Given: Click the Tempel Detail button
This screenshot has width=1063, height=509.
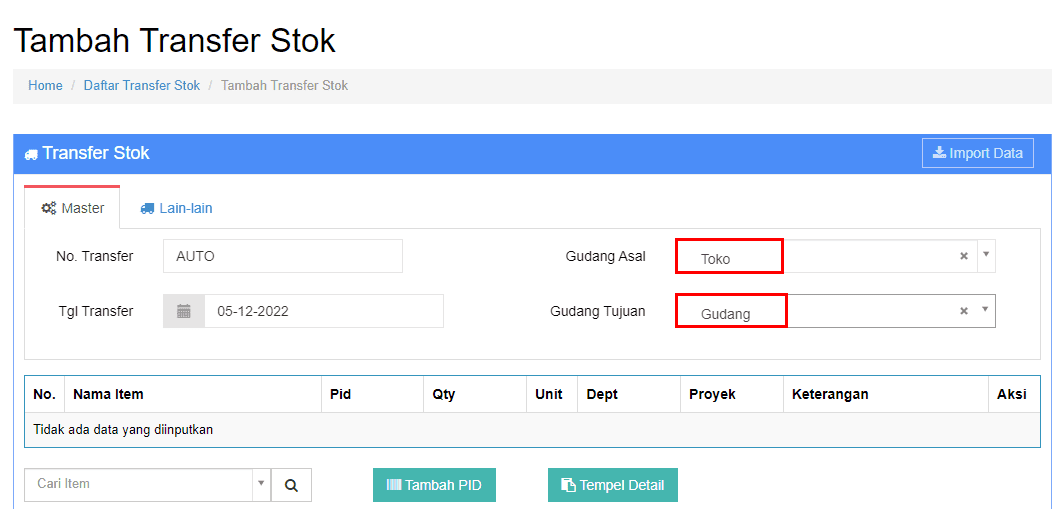Looking at the screenshot, I should [613, 485].
